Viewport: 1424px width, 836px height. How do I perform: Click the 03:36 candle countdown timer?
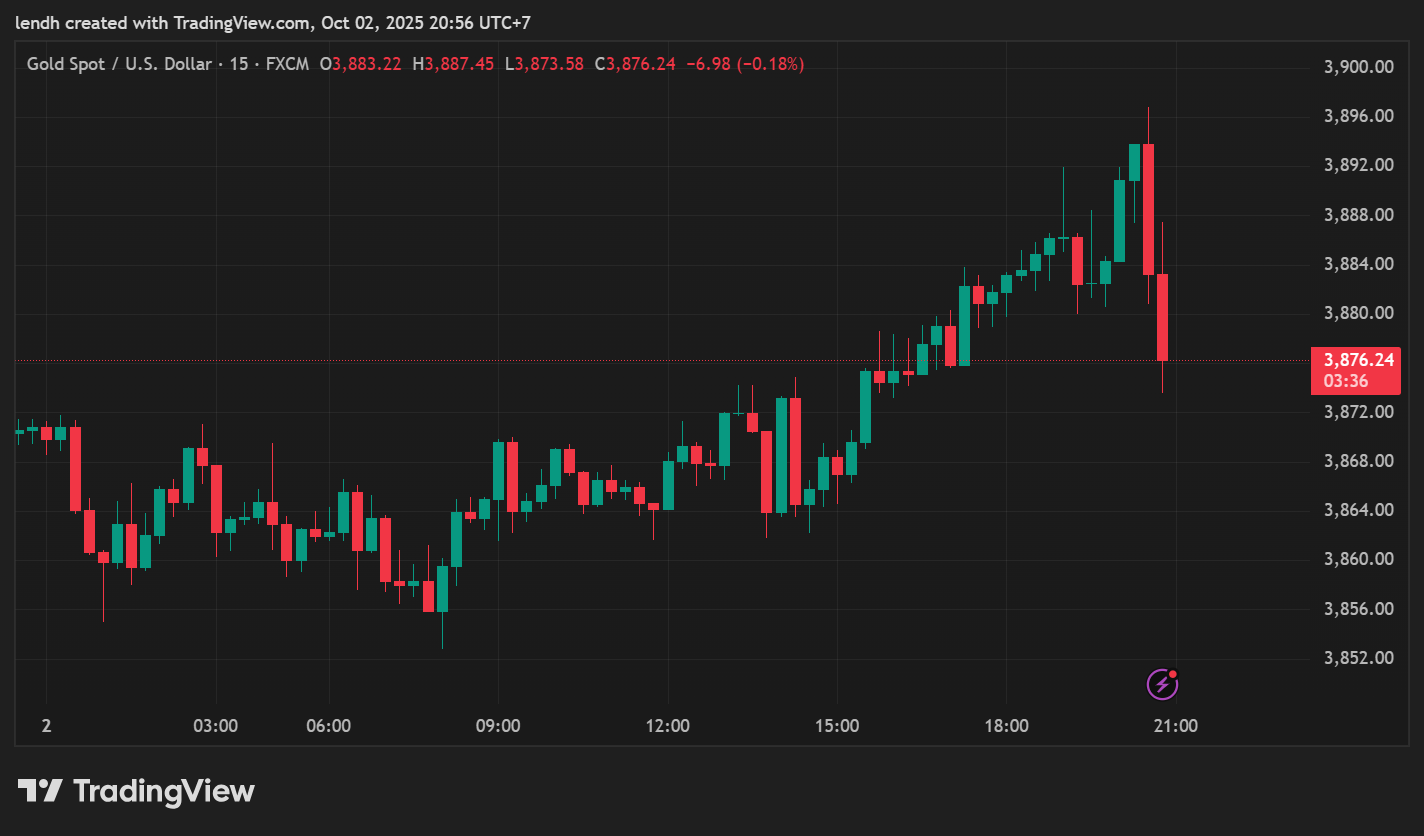pyautogui.click(x=1345, y=381)
